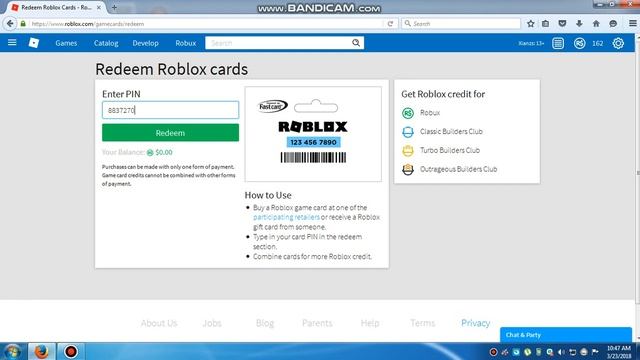The image size is (640, 360).
Task: Click the $0.00 balance amount
Action: 164,152
